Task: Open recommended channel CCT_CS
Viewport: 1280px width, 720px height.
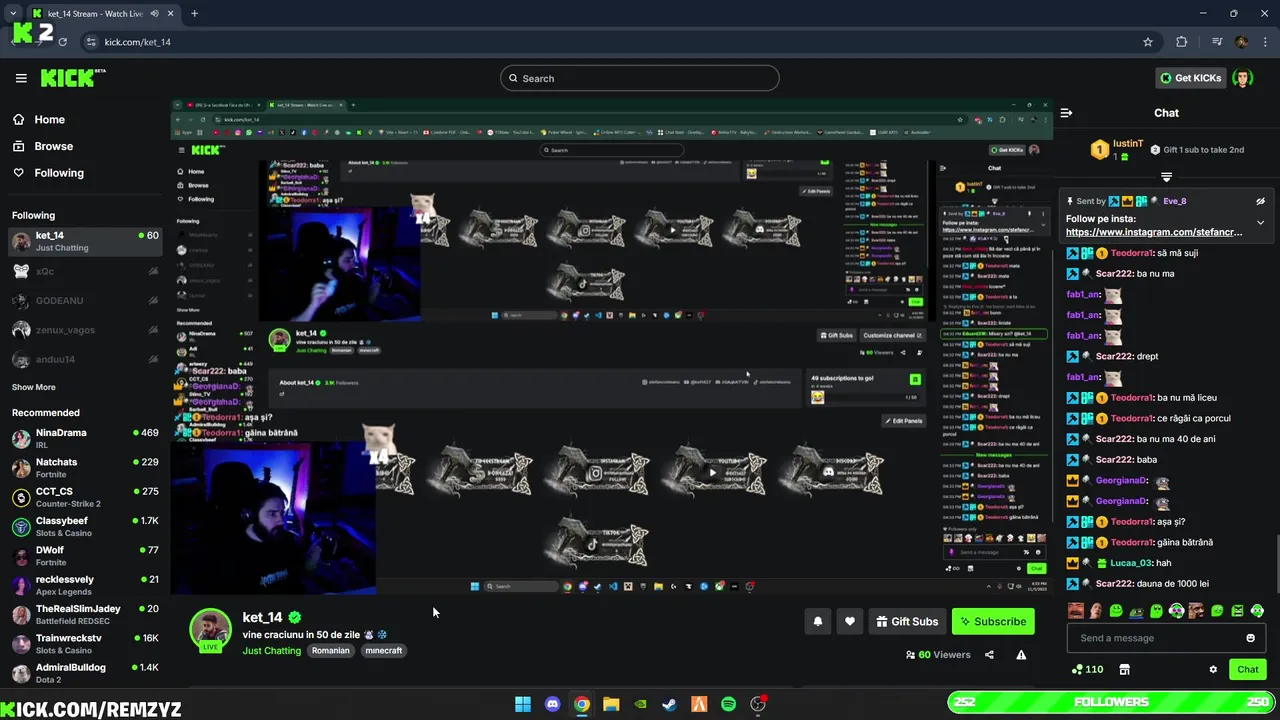Action: pyautogui.click(x=84, y=497)
